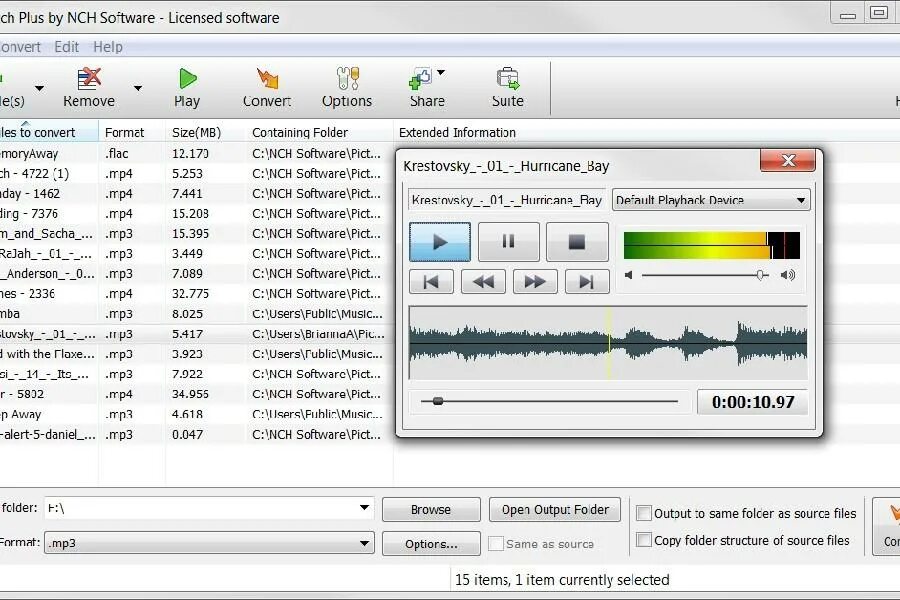
Task: Select the row with size 15.395
Action: [x=196, y=234]
